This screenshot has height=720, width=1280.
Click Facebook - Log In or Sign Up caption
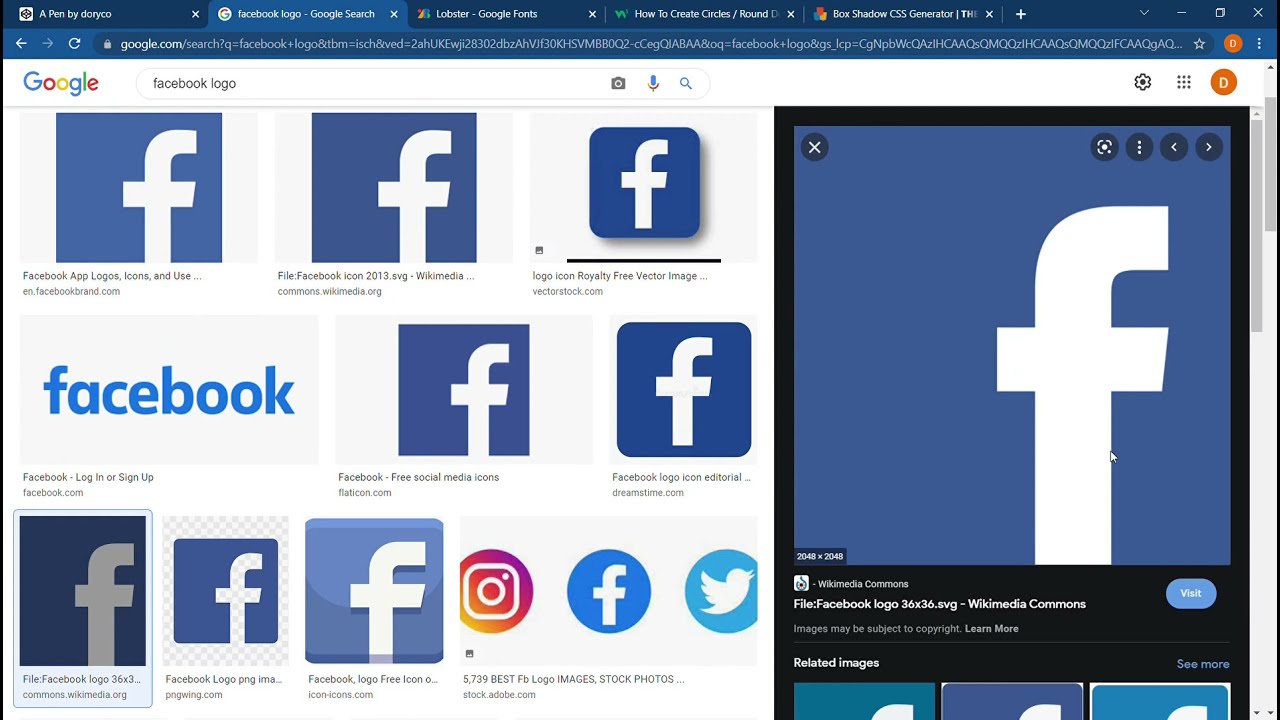(x=88, y=478)
